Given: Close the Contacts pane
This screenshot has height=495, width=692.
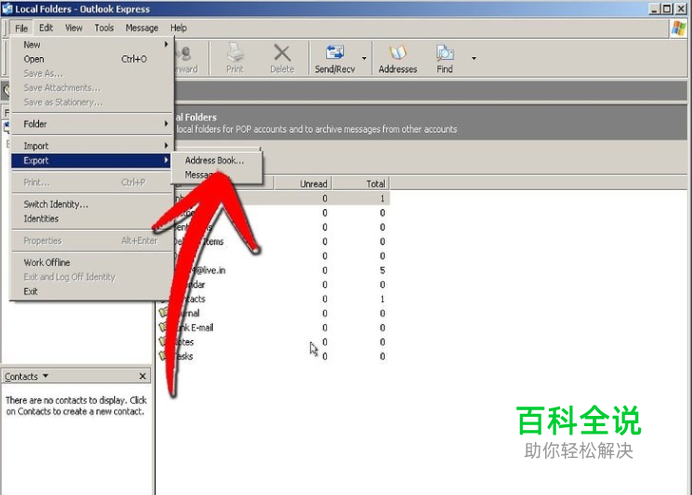Looking at the screenshot, I should pos(143,376).
